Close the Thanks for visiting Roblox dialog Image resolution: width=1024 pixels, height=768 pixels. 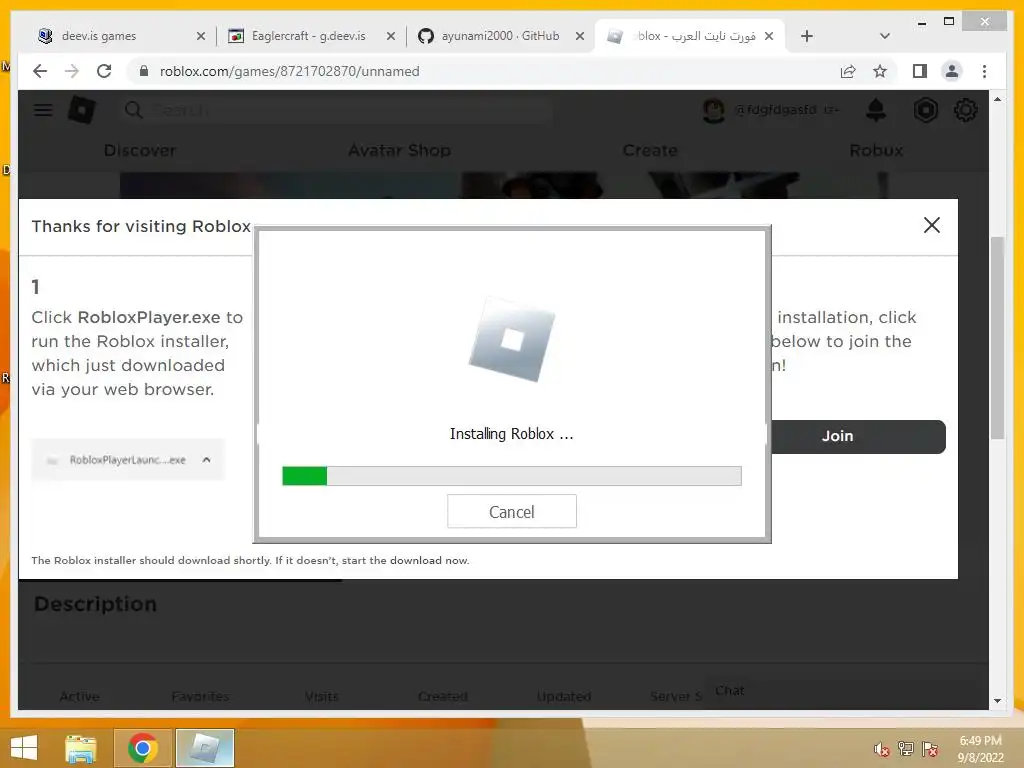point(931,225)
